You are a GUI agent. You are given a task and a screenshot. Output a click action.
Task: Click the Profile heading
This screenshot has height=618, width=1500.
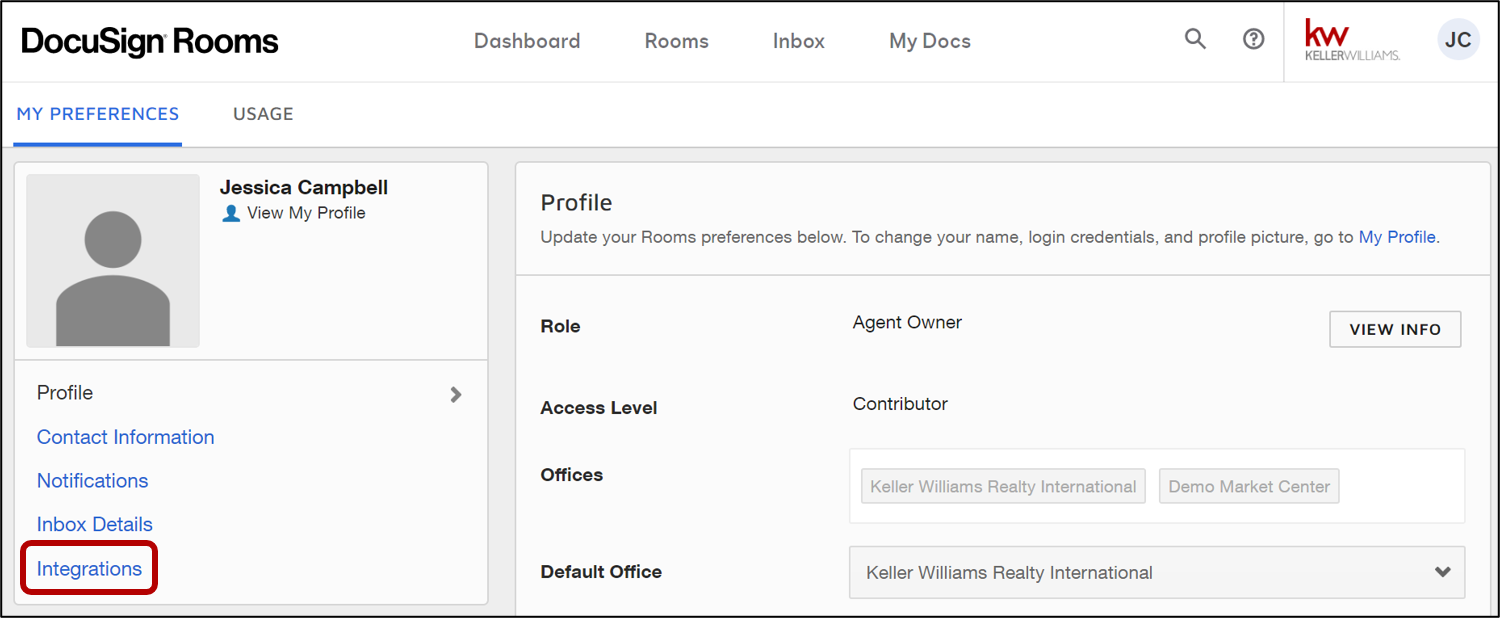tap(576, 202)
